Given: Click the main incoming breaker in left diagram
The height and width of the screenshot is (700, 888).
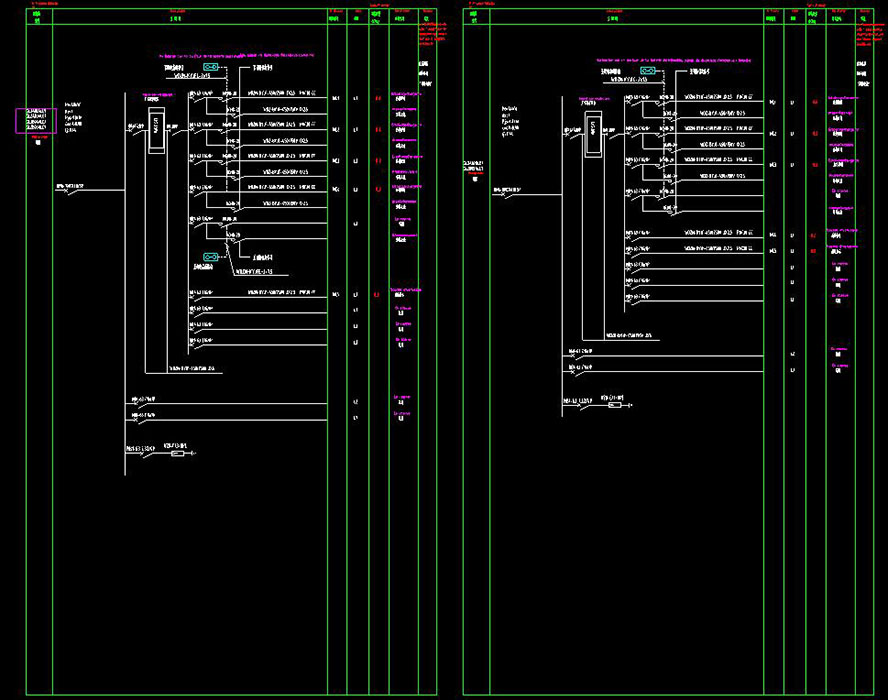Looking at the screenshot, I should click(70, 187).
